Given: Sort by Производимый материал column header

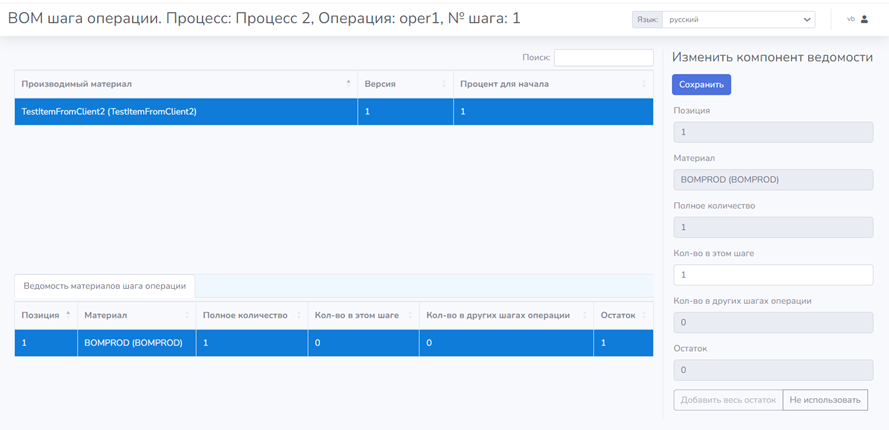Looking at the screenshot, I should [186, 84].
